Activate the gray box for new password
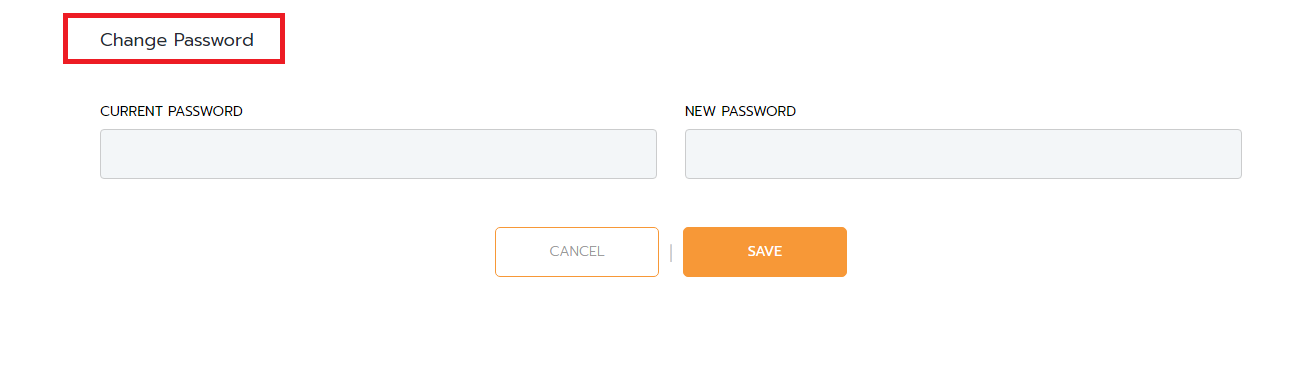 [963, 154]
